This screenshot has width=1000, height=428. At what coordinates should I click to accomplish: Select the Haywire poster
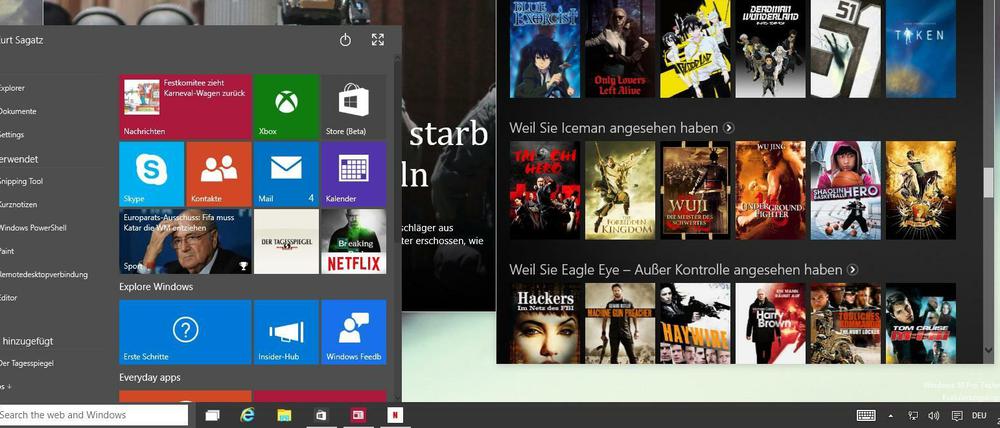[695, 323]
